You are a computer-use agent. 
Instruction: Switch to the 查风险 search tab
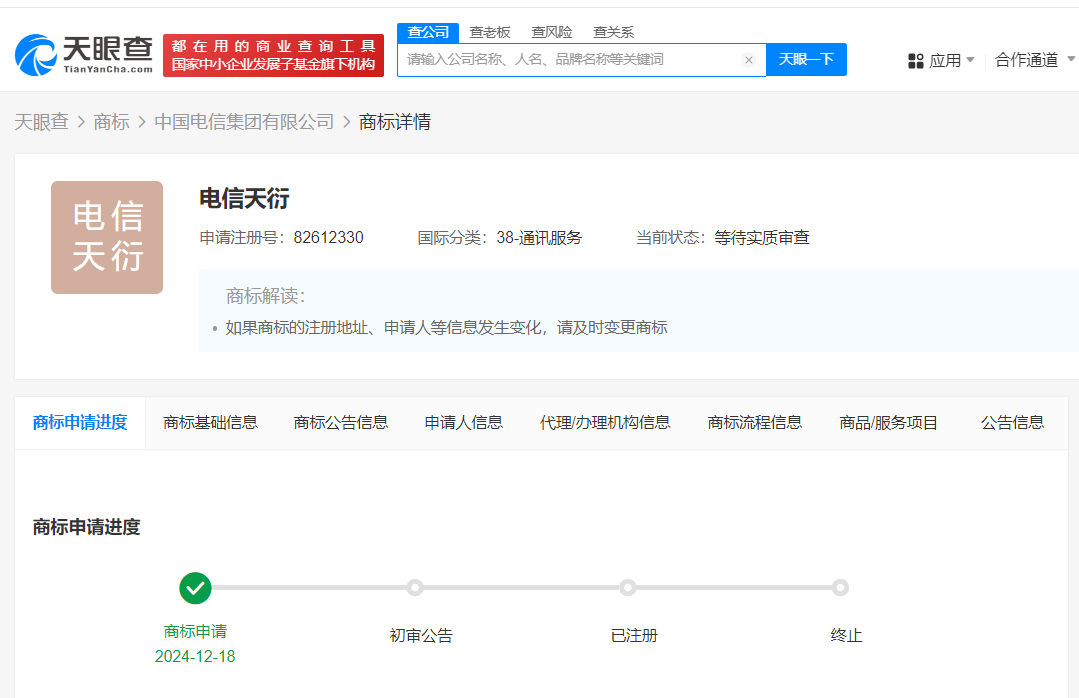pyautogui.click(x=551, y=31)
